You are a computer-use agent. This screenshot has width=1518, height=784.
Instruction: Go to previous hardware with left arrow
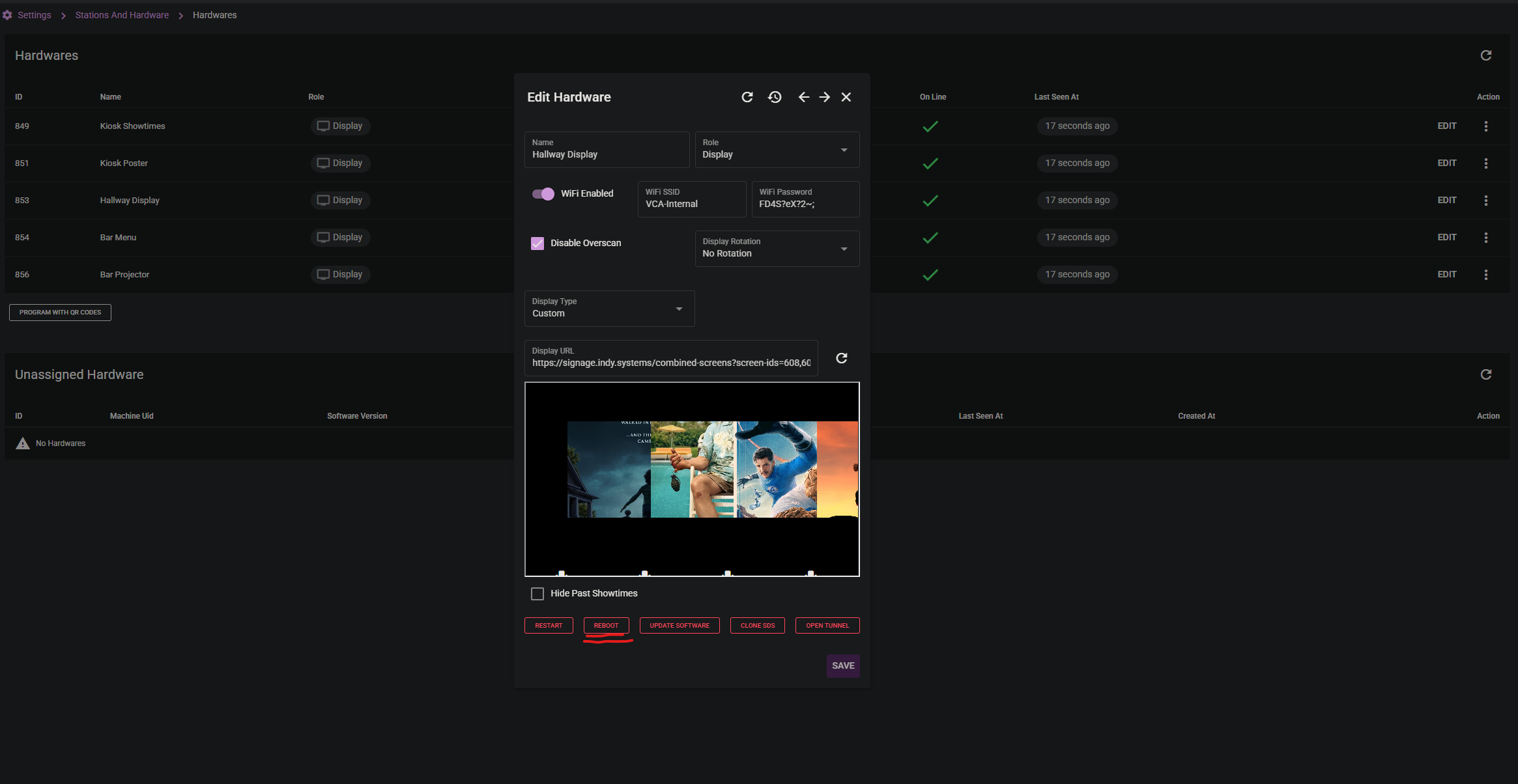804,97
